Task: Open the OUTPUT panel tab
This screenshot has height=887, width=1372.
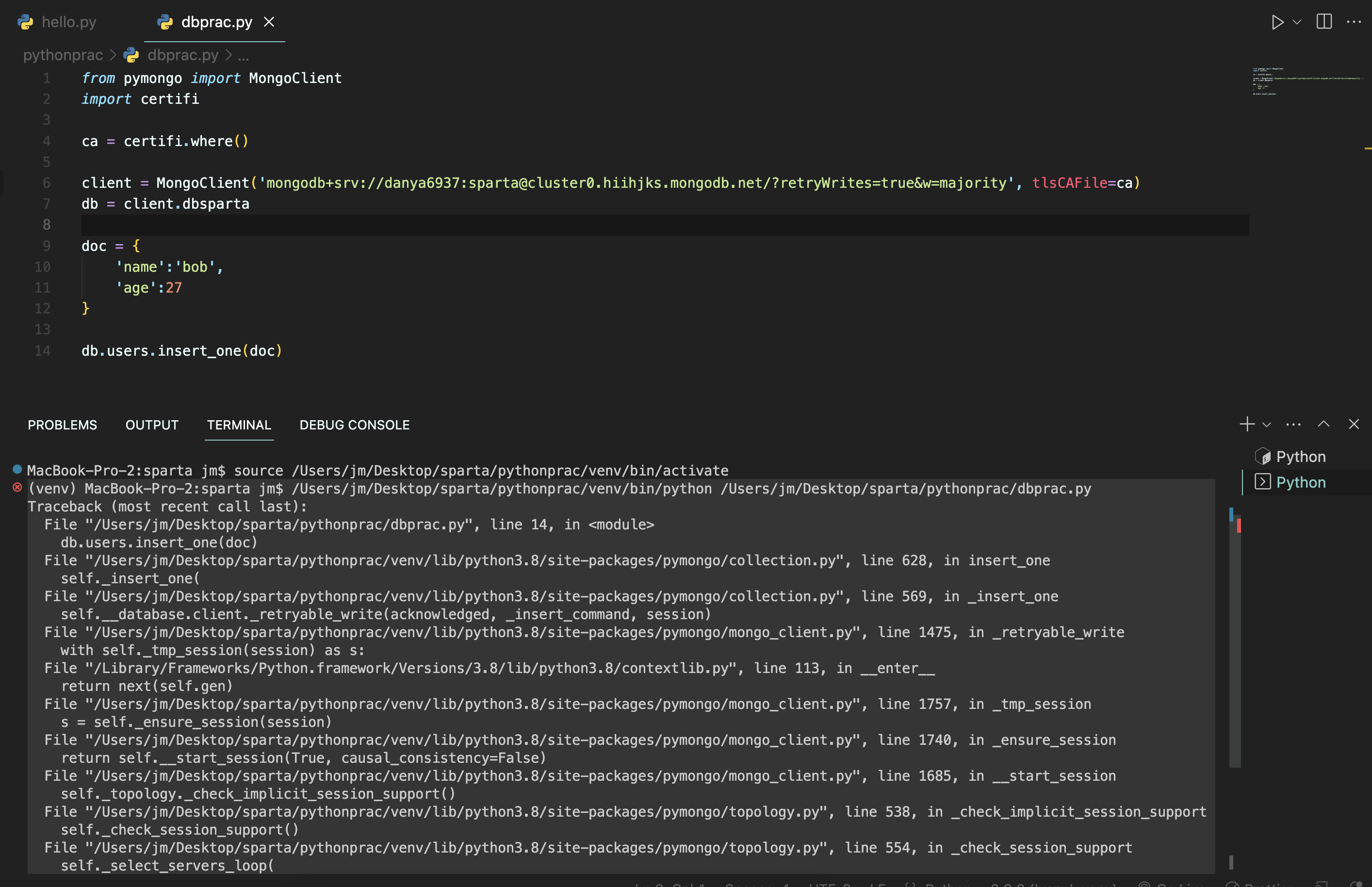Action: coord(152,425)
